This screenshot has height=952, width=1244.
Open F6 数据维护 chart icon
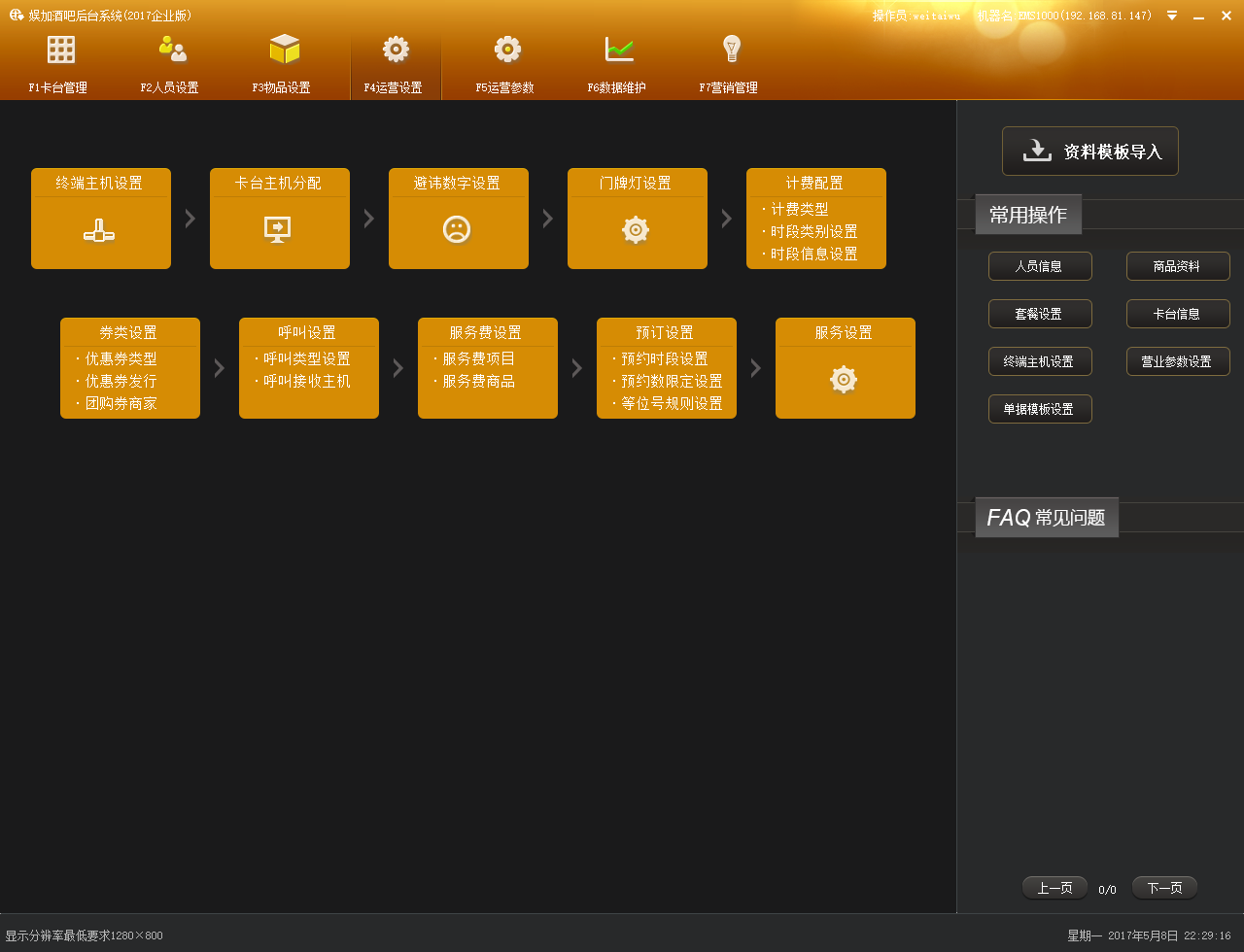pos(618,50)
